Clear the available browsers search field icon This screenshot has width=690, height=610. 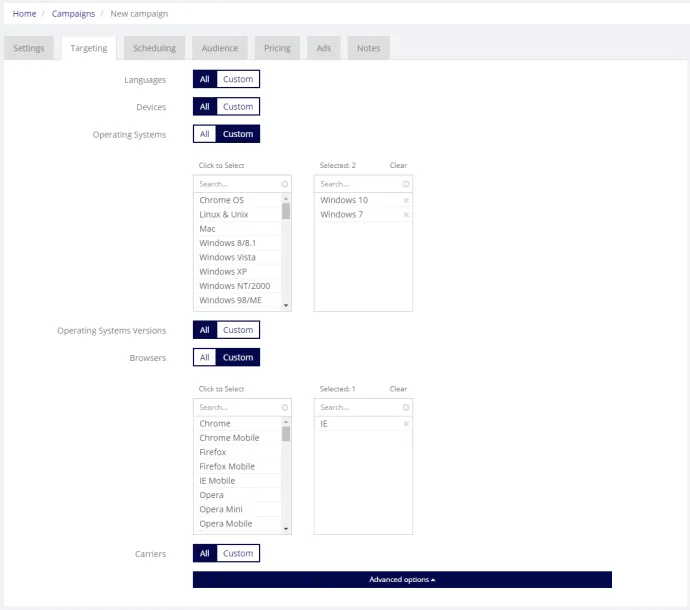click(x=285, y=408)
